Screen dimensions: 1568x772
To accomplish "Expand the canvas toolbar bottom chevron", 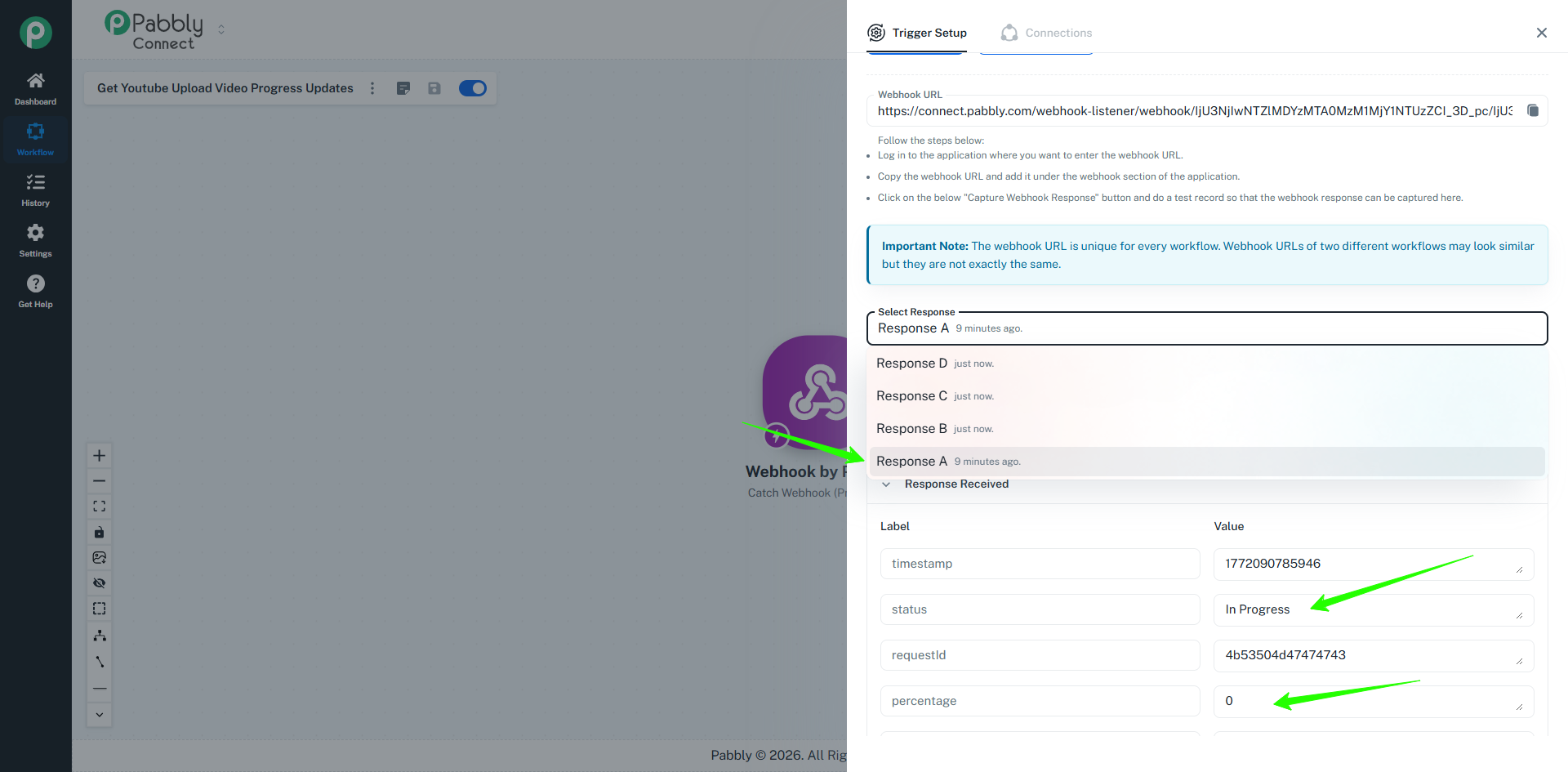I will coord(99,715).
